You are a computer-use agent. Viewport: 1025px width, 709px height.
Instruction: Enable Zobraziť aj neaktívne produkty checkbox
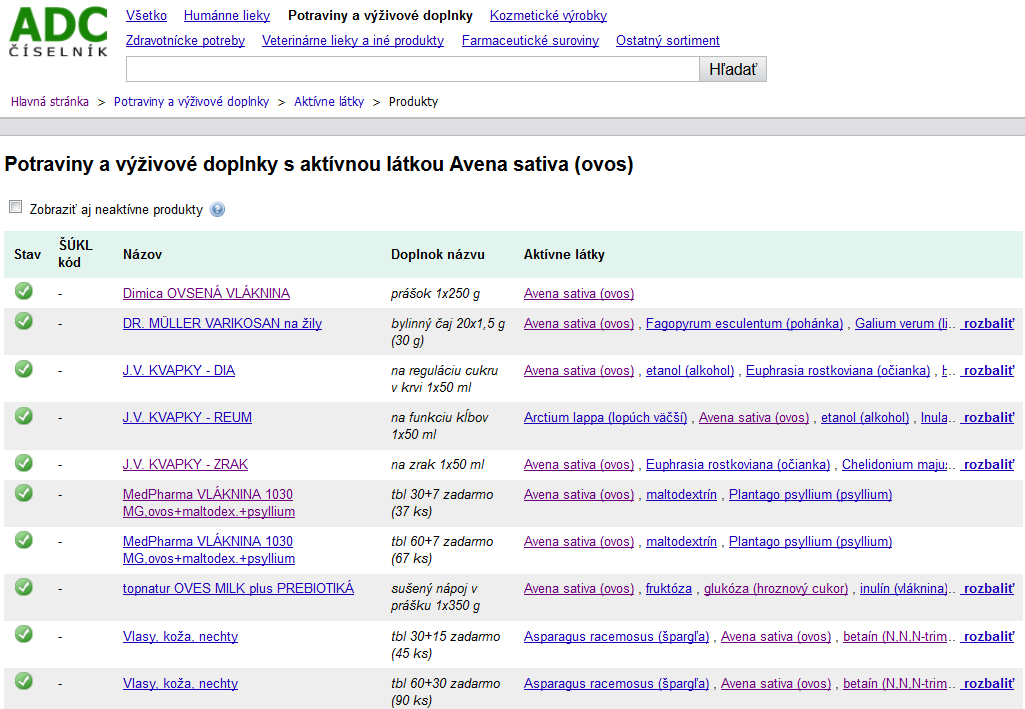click(16, 207)
